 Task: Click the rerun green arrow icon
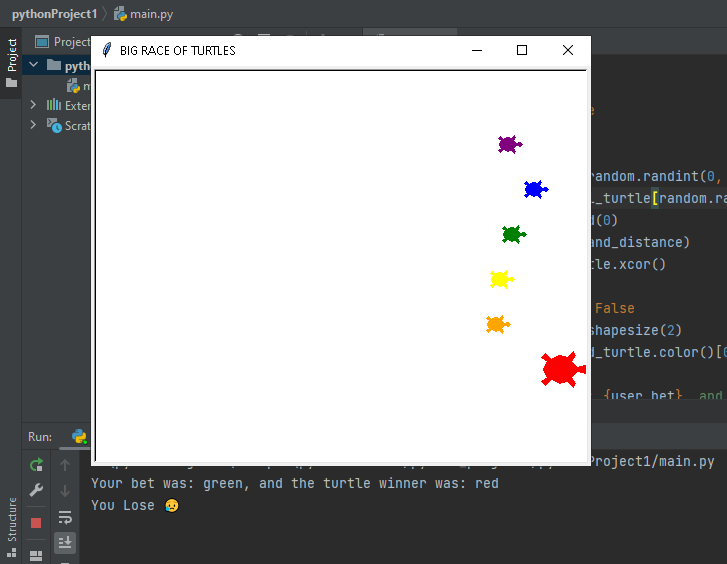pos(36,464)
